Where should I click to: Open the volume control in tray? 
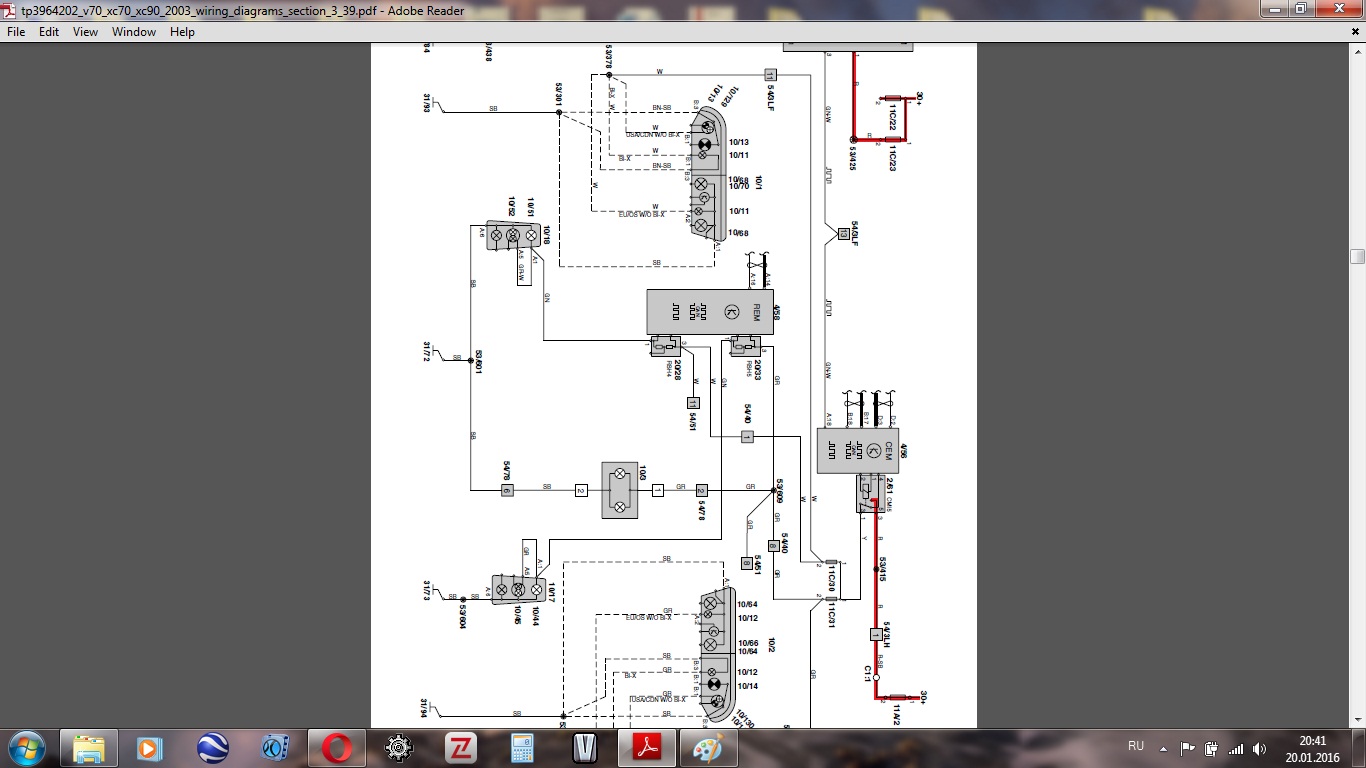[x=1259, y=748]
